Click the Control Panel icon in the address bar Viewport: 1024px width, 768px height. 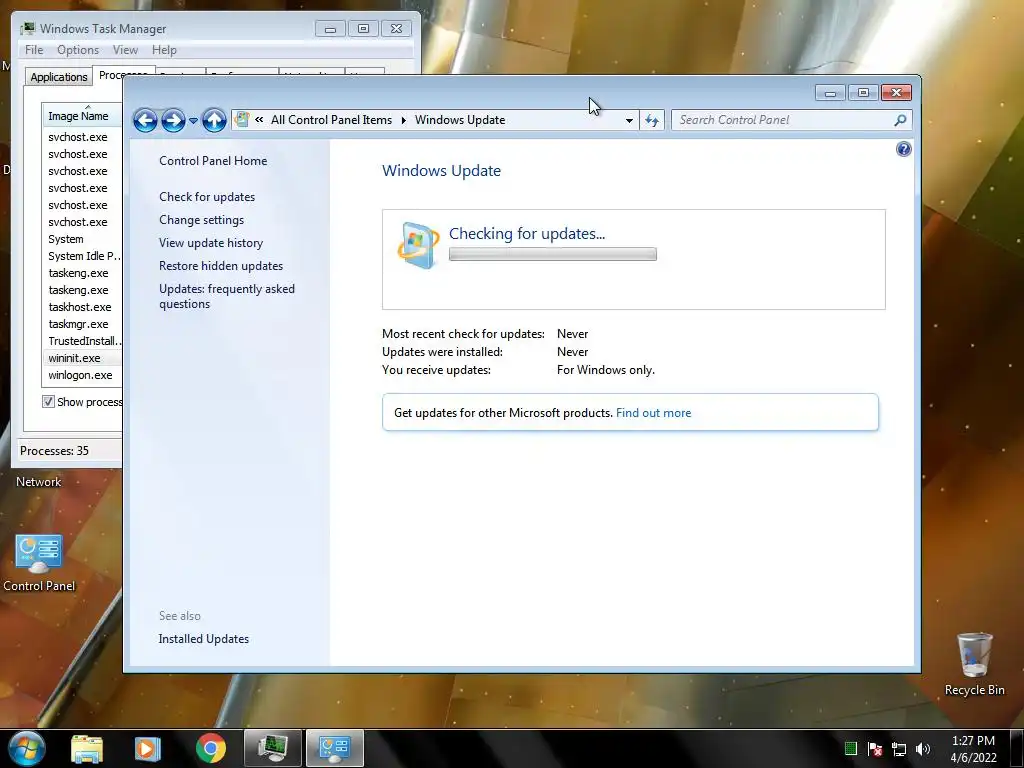(x=242, y=120)
